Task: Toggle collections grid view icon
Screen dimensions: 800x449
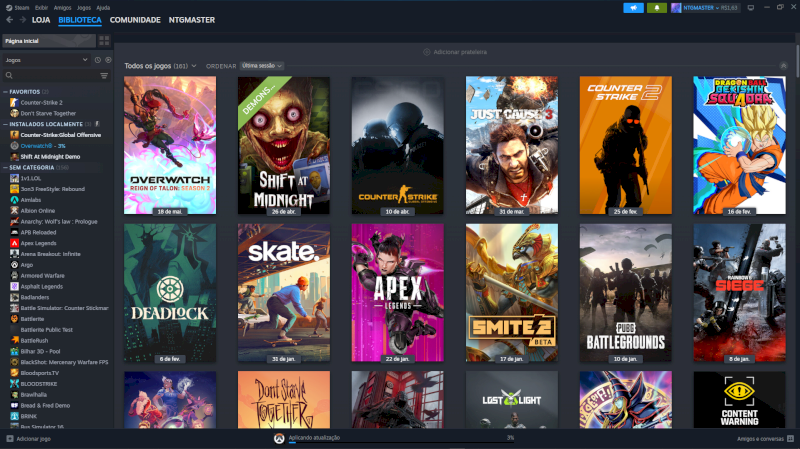Action: [104, 40]
